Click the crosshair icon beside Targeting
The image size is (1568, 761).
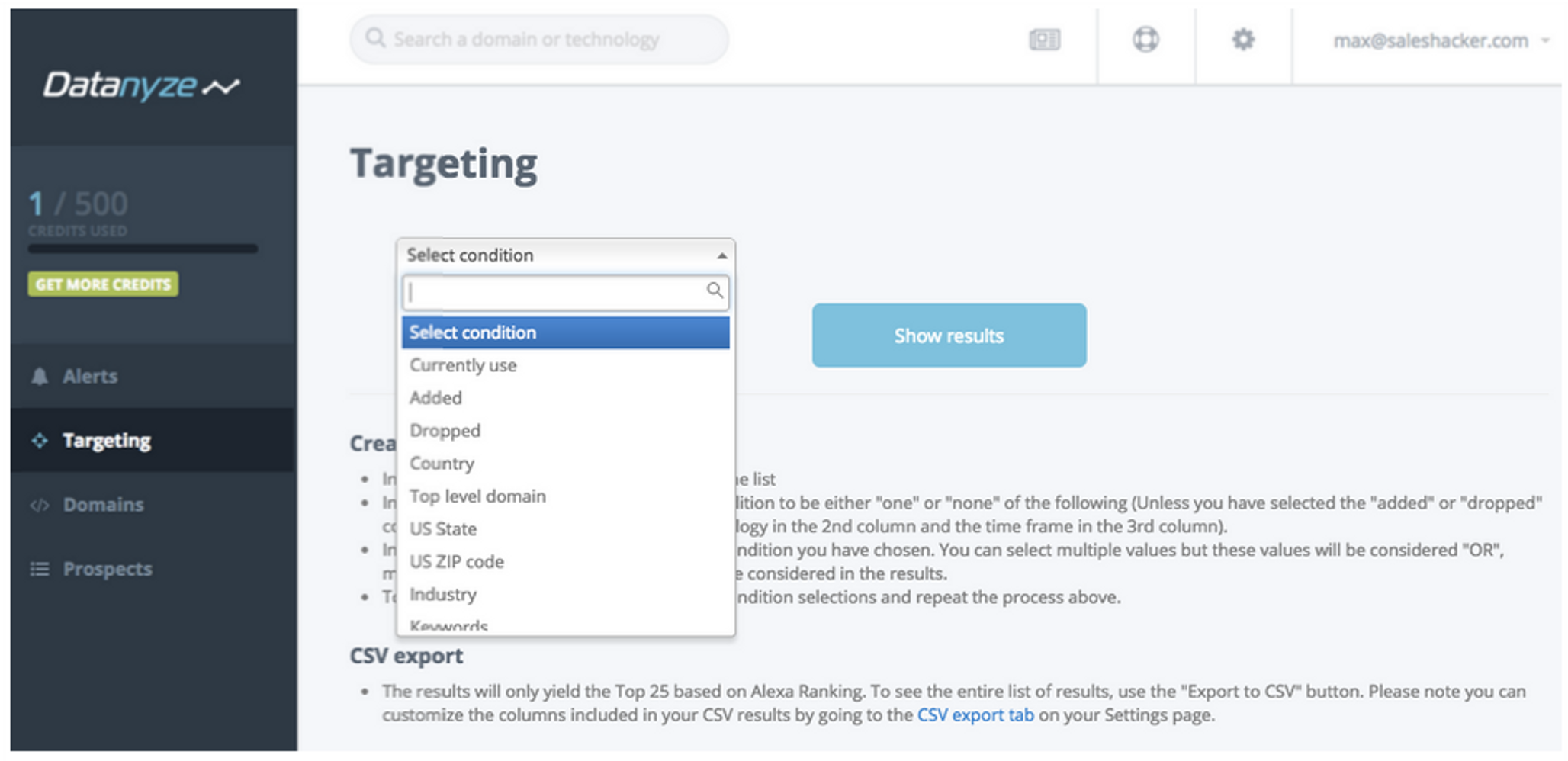pyautogui.click(x=40, y=441)
